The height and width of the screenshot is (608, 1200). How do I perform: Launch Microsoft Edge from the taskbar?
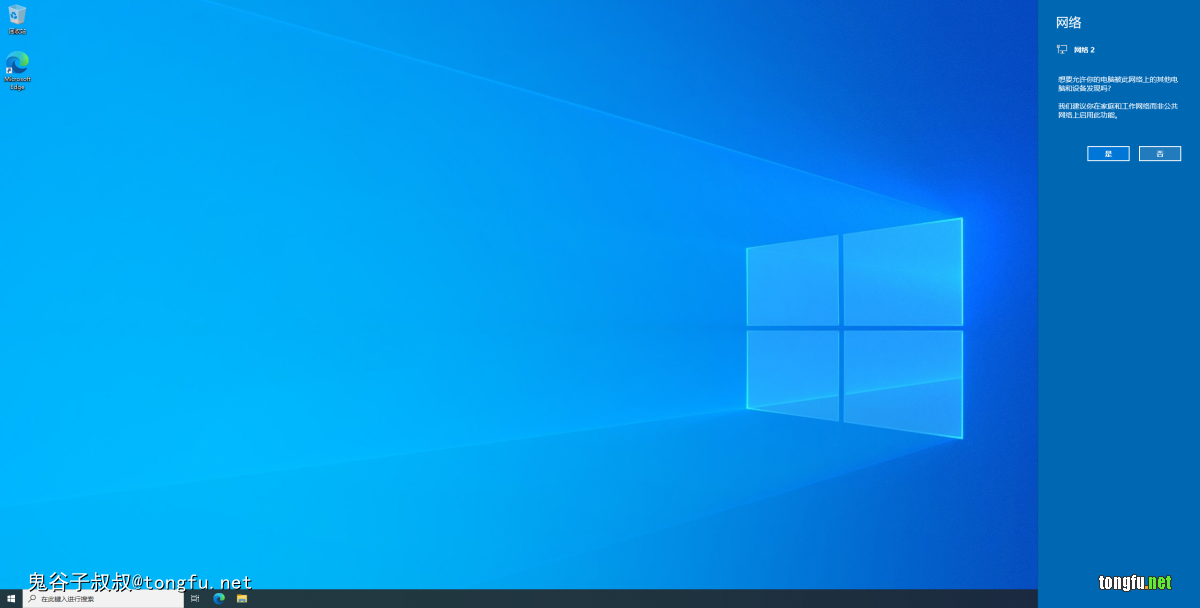(x=219, y=598)
